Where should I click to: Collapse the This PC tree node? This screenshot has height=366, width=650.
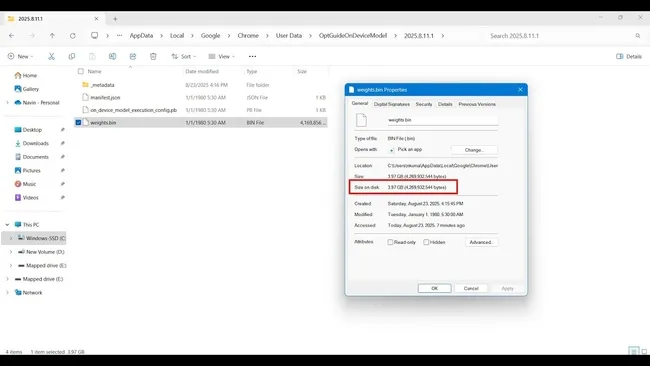[7, 225]
